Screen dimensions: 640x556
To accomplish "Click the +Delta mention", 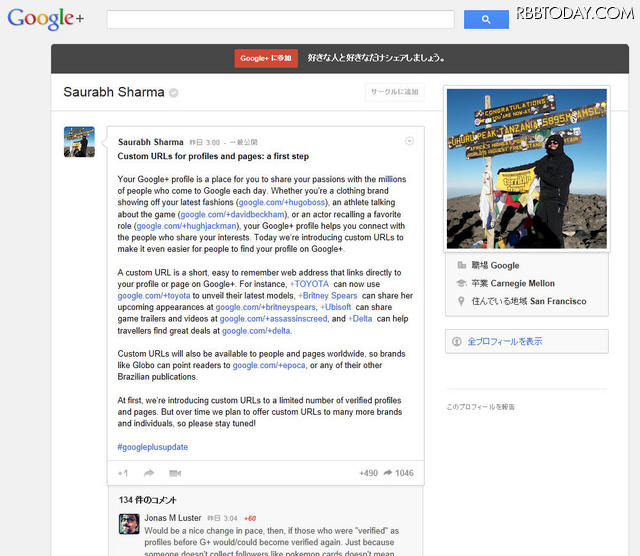I will point(360,318).
